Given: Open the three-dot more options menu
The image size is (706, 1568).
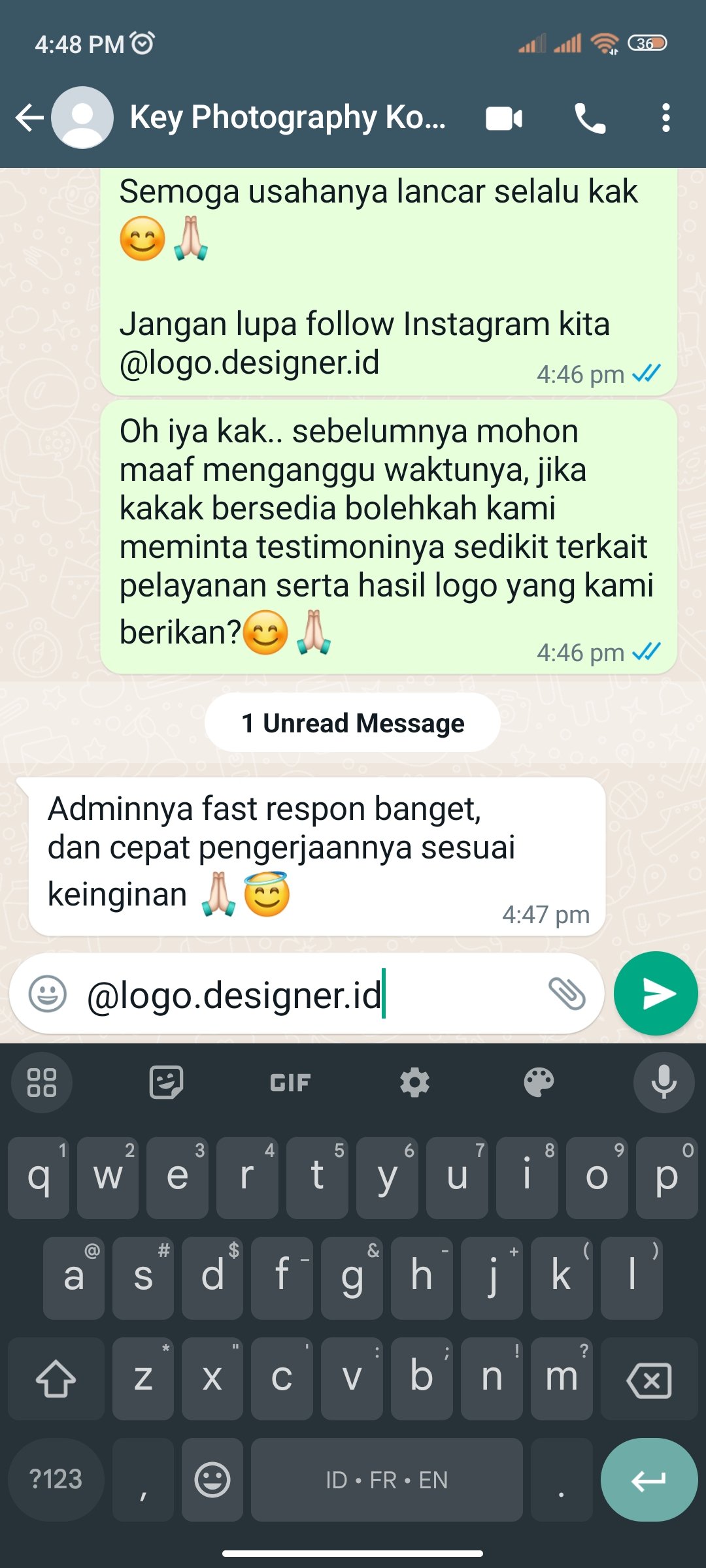Looking at the screenshot, I should (665, 118).
